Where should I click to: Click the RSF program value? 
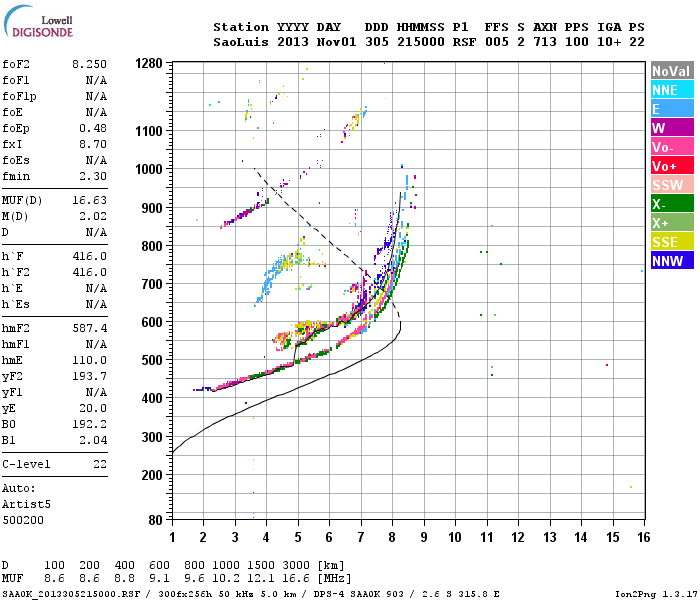464,42
